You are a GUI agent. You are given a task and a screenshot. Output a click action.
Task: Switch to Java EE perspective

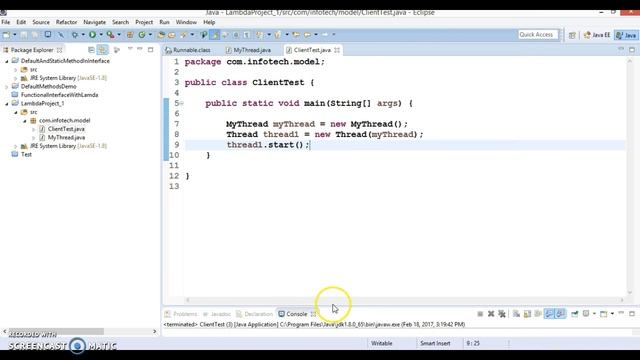click(x=596, y=35)
